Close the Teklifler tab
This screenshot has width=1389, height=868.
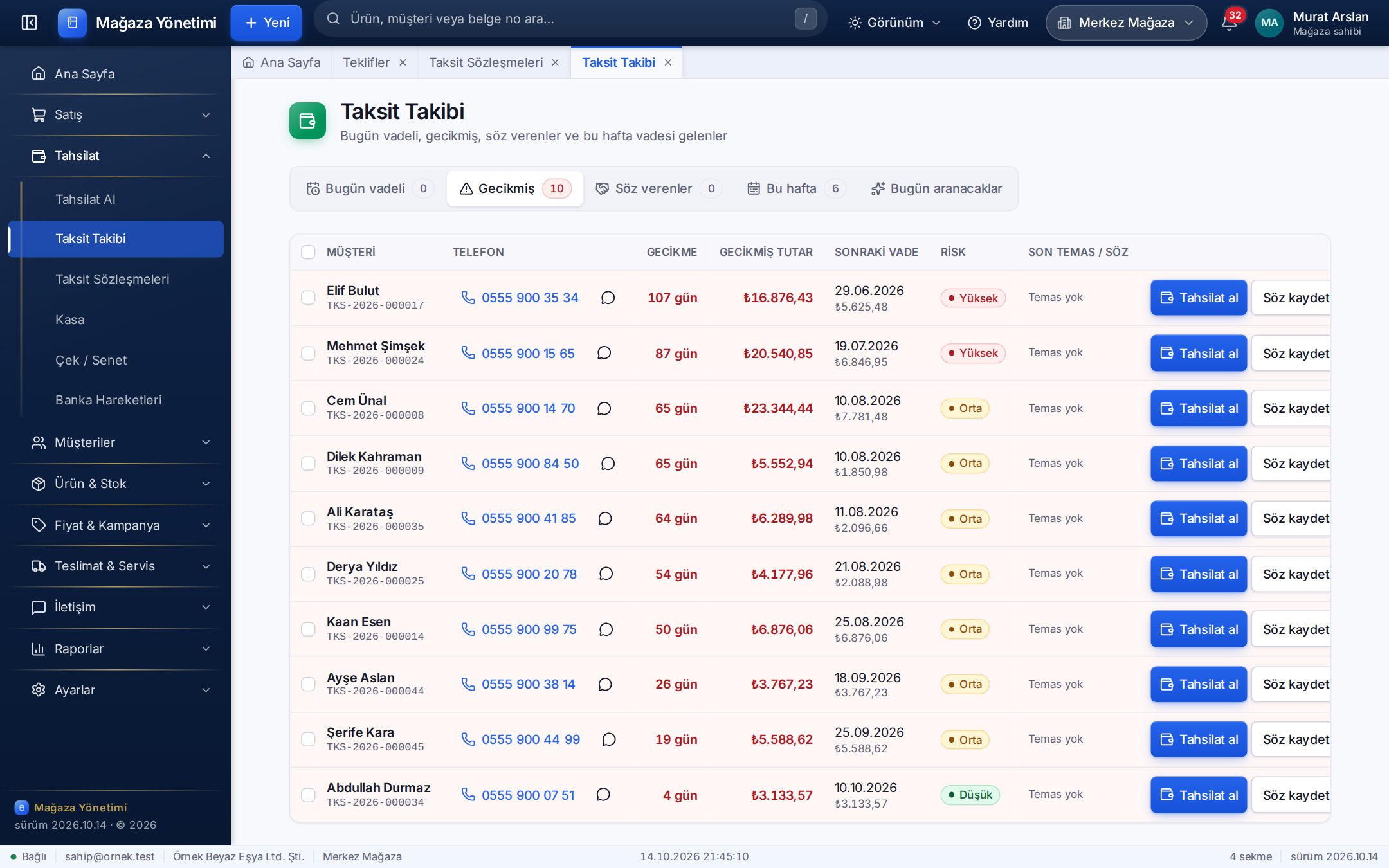(x=403, y=62)
